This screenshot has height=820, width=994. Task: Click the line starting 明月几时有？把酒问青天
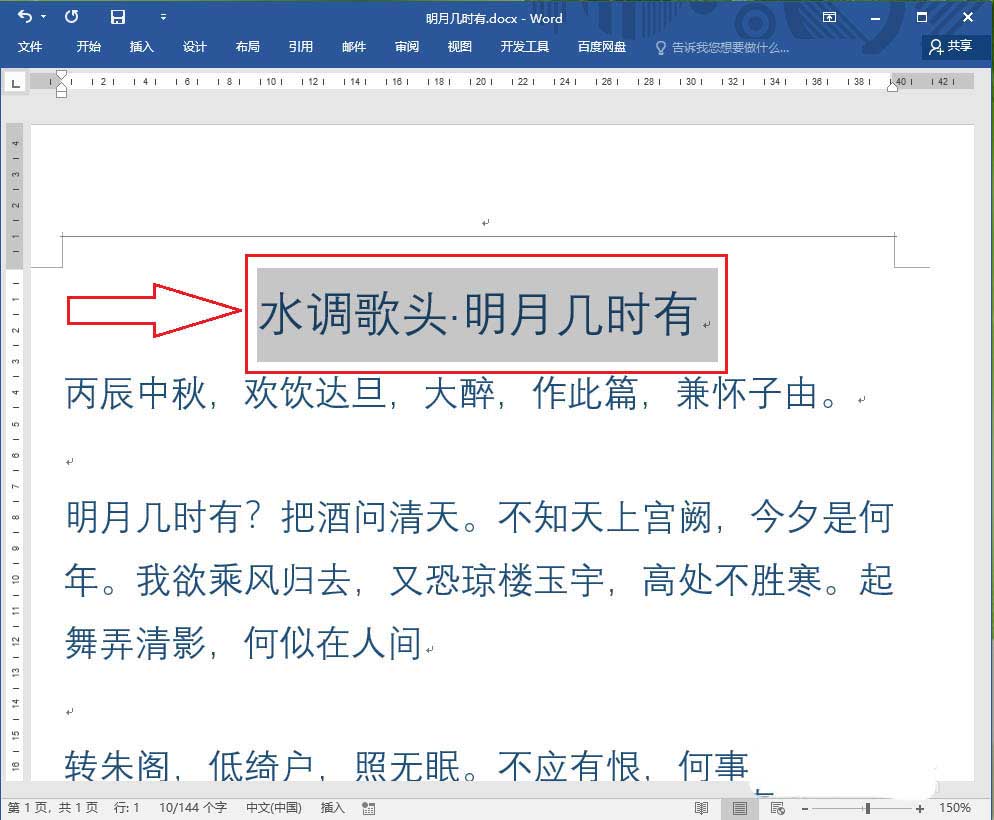pyautogui.click(x=479, y=517)
